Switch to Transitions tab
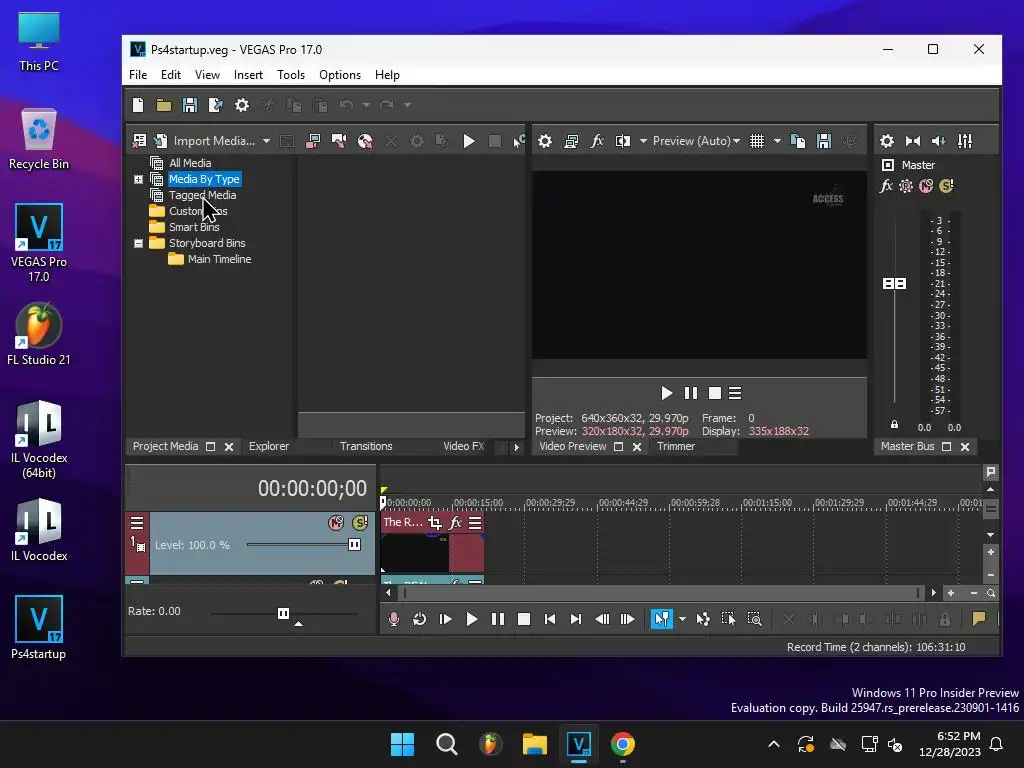The image size is (1024, 768). (366, 447)
